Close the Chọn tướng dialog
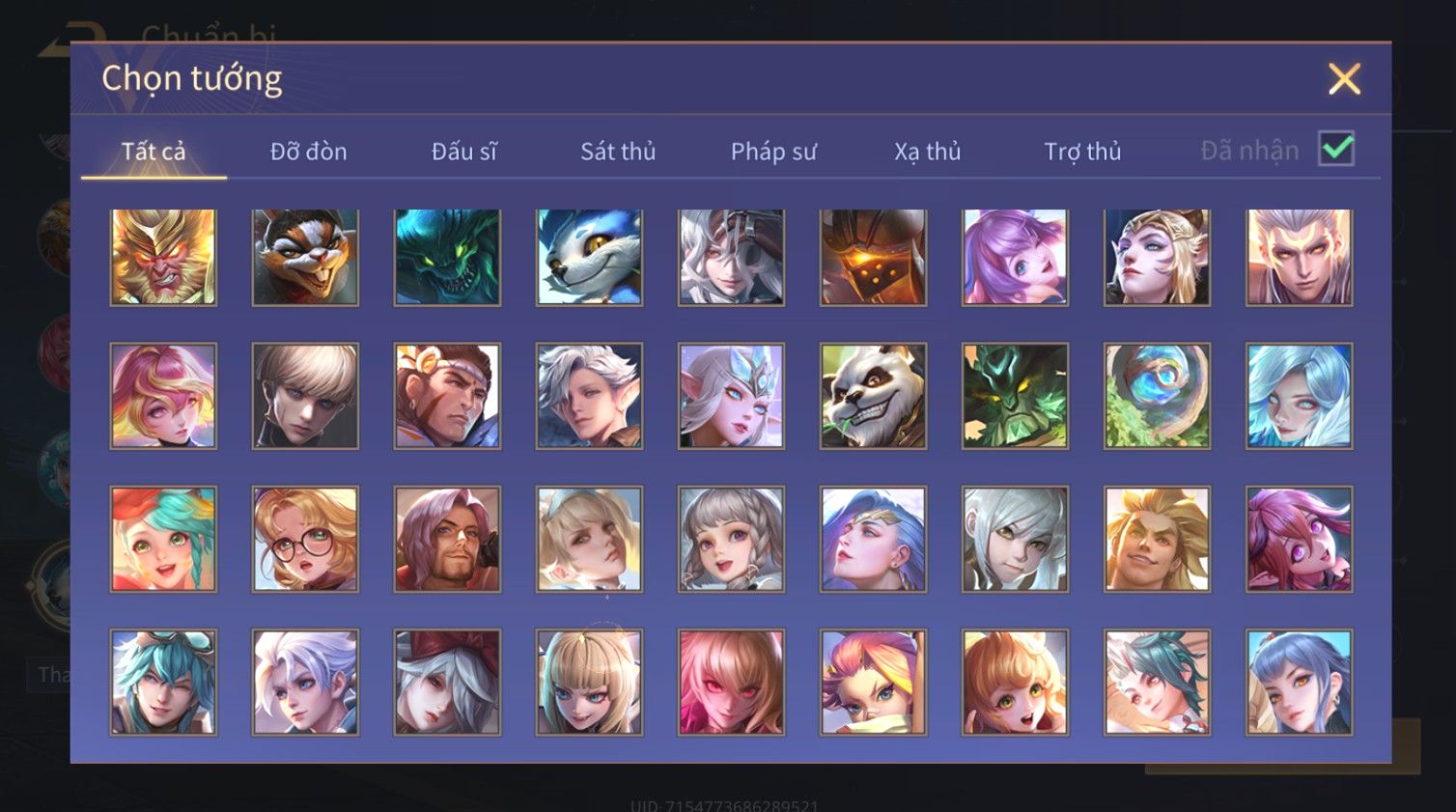The image size is (1456, 812). click(x=1344, y=79)
